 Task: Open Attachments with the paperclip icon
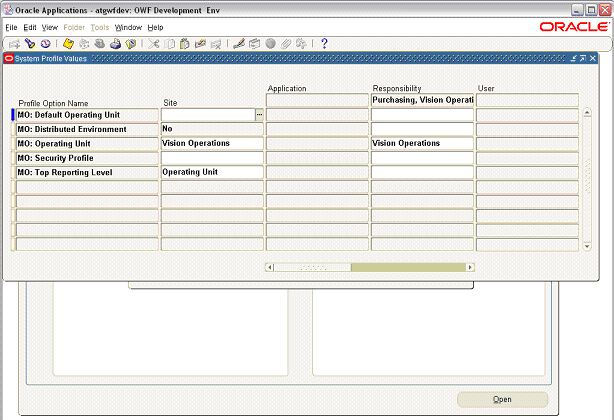[286, 44]
